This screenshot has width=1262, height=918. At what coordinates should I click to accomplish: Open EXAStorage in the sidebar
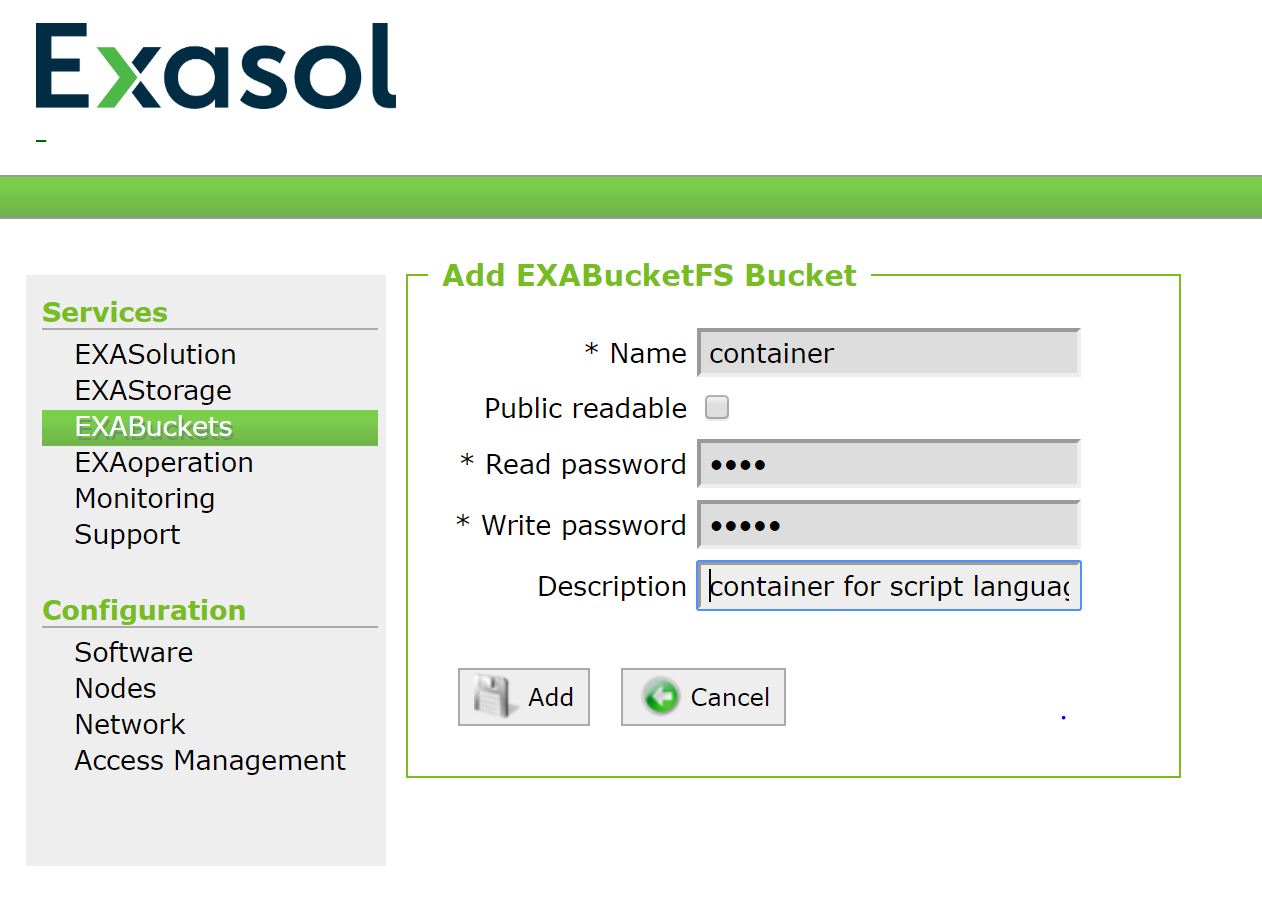(153, 391)
